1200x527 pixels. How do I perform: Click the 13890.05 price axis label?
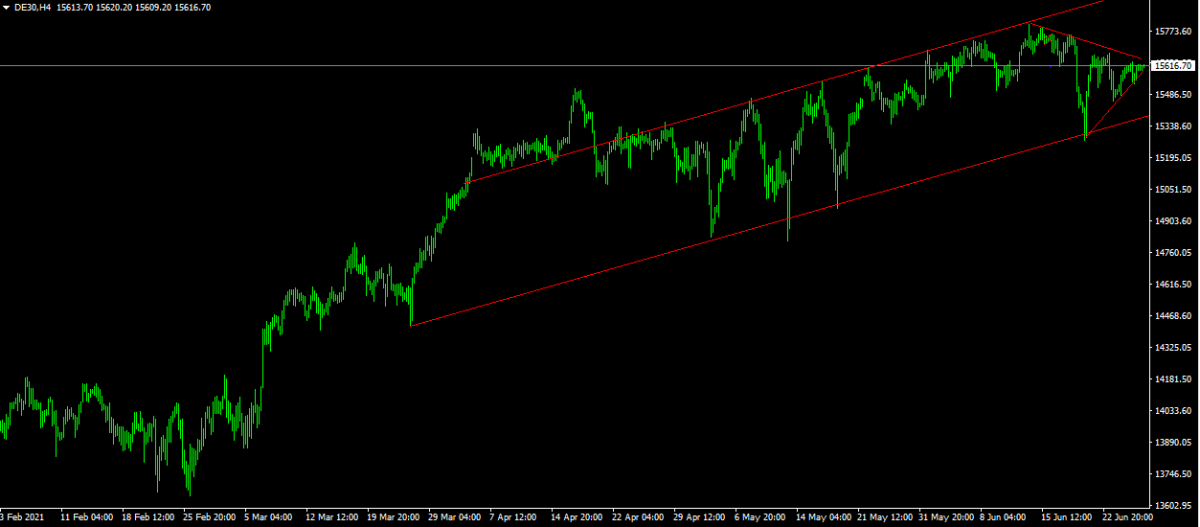pyautogui.click(x=1173, y=442)
